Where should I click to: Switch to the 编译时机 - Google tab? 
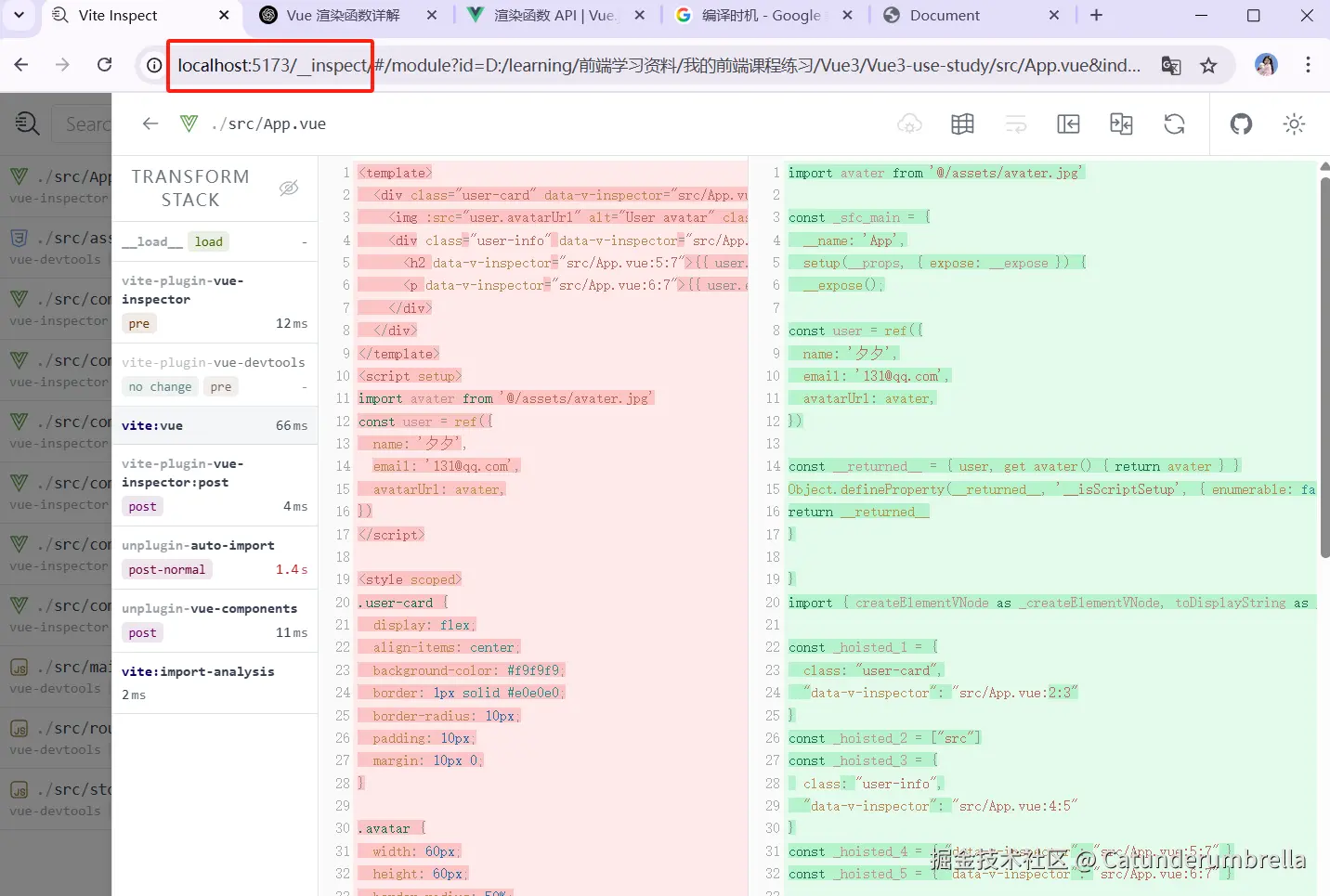[762, 15]
